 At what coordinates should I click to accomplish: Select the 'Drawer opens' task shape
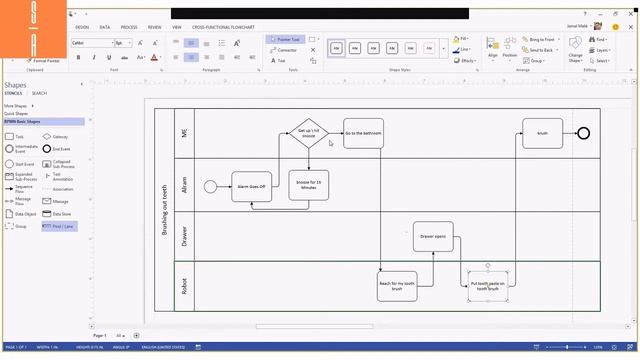pyautogui.click(x=433, y=236)
